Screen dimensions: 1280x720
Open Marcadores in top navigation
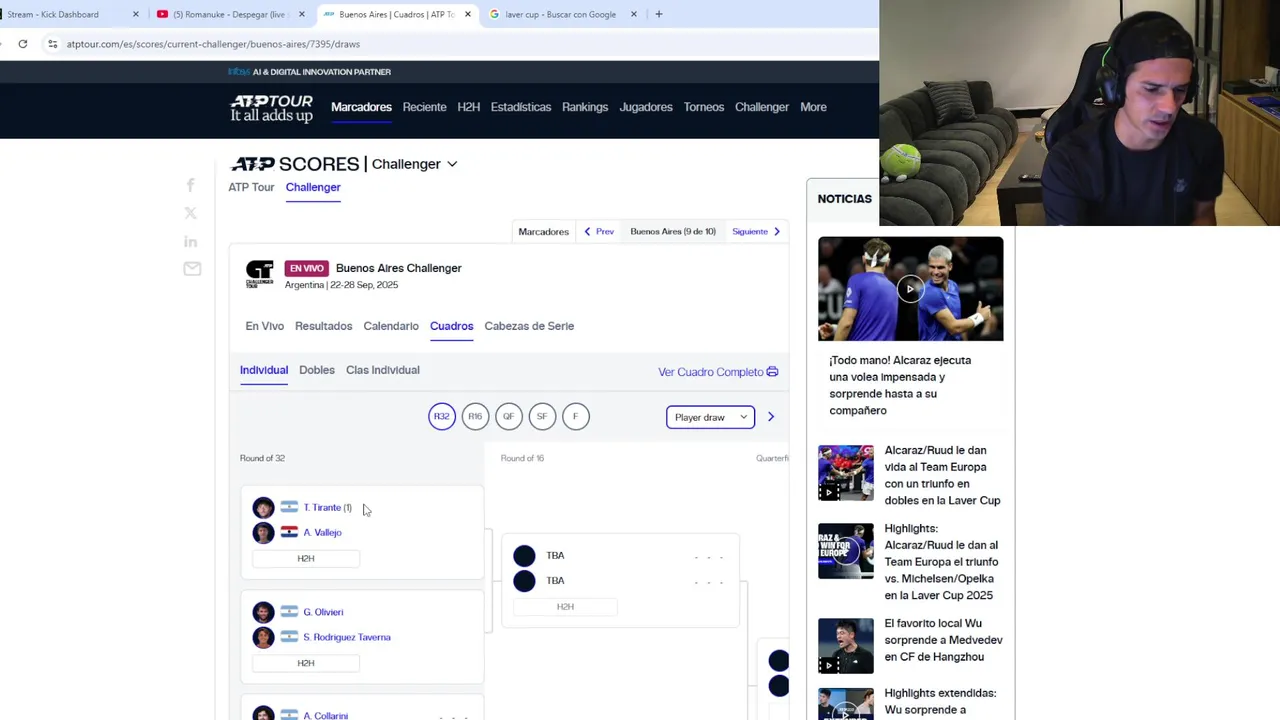(x=361, y=107)
